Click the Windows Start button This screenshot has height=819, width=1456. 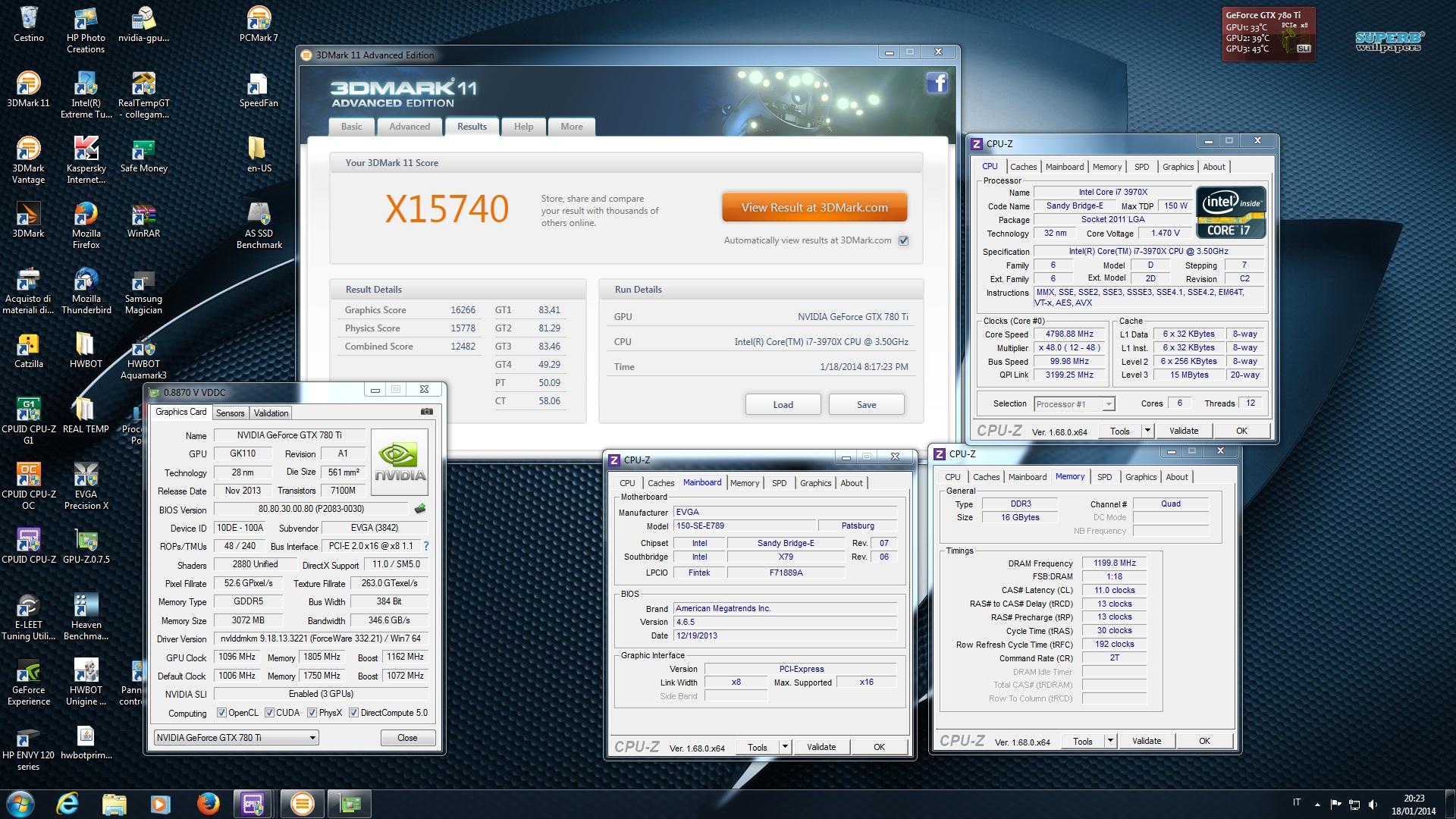pos(20,803)
